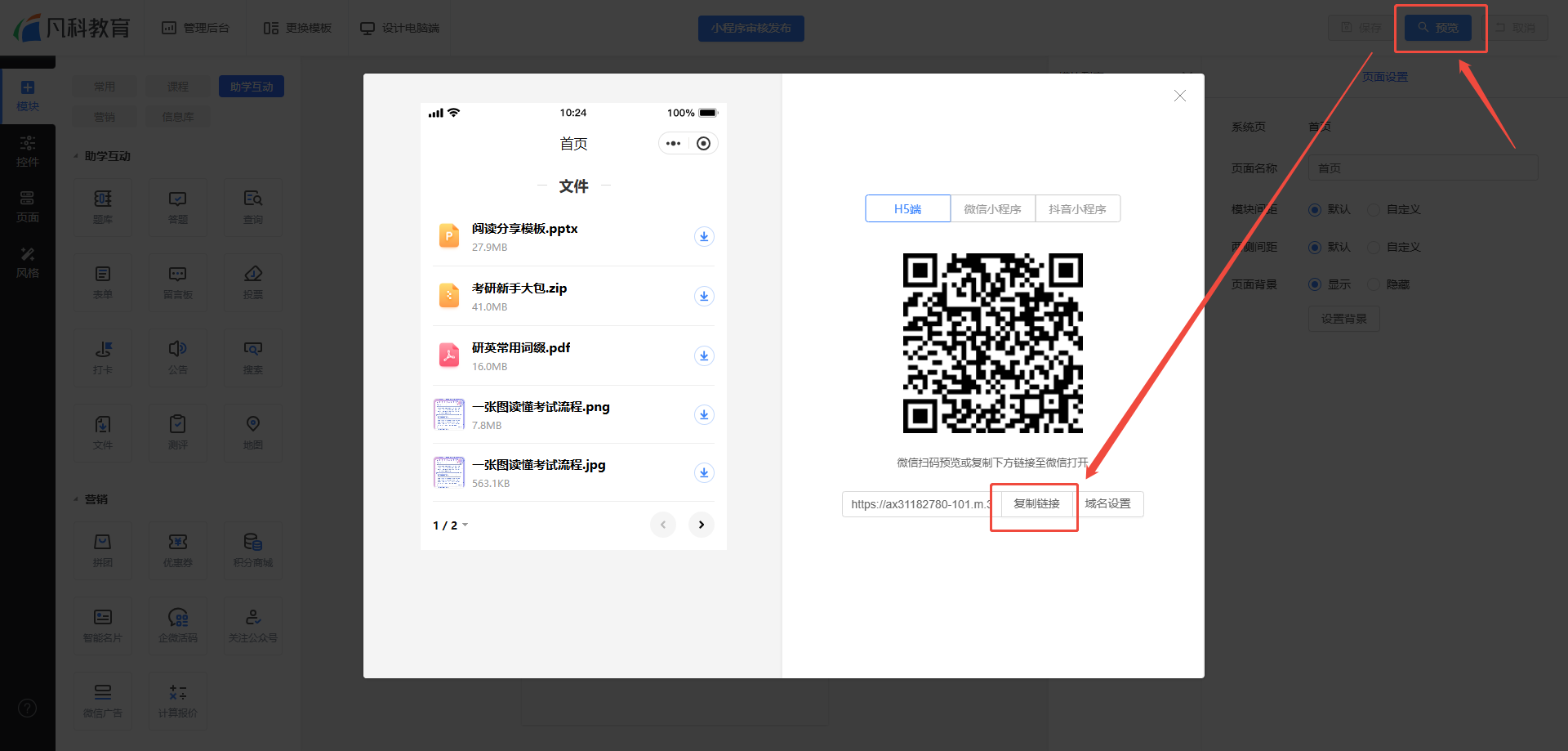Screen dimensions: 1568x751
Task: Download 阅读分享模板.pptx file
Action: [704, 236]
